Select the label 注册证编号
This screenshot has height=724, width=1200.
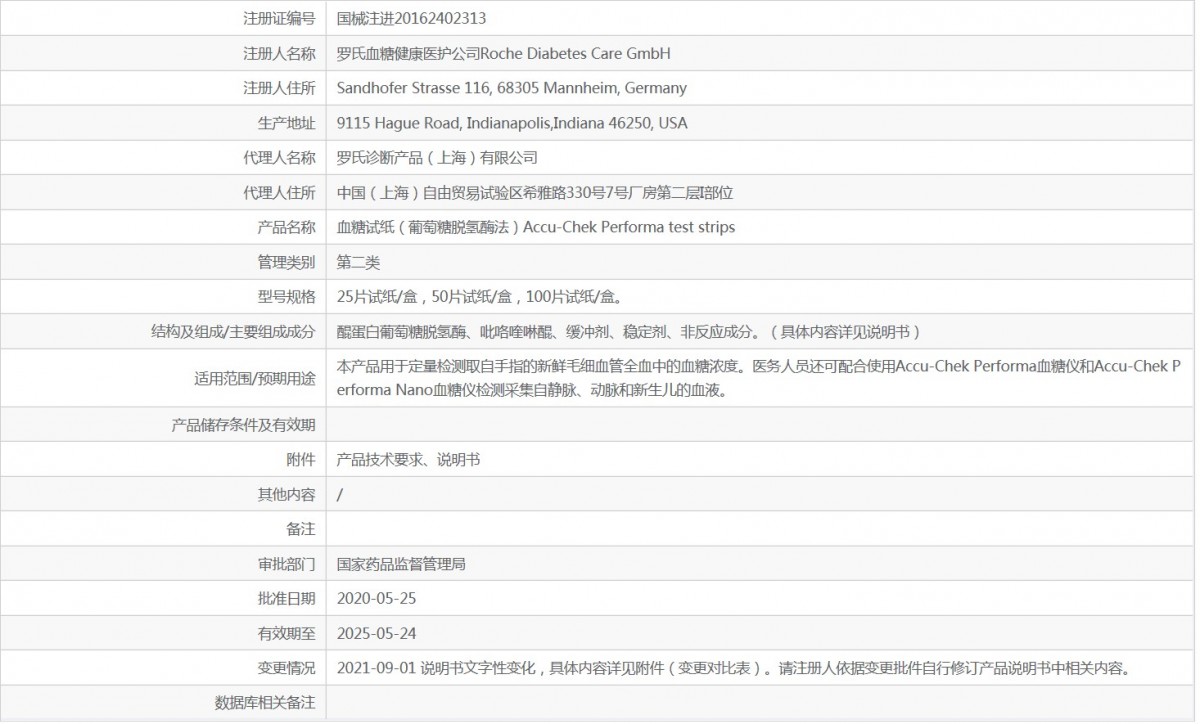tap(279, 18)
